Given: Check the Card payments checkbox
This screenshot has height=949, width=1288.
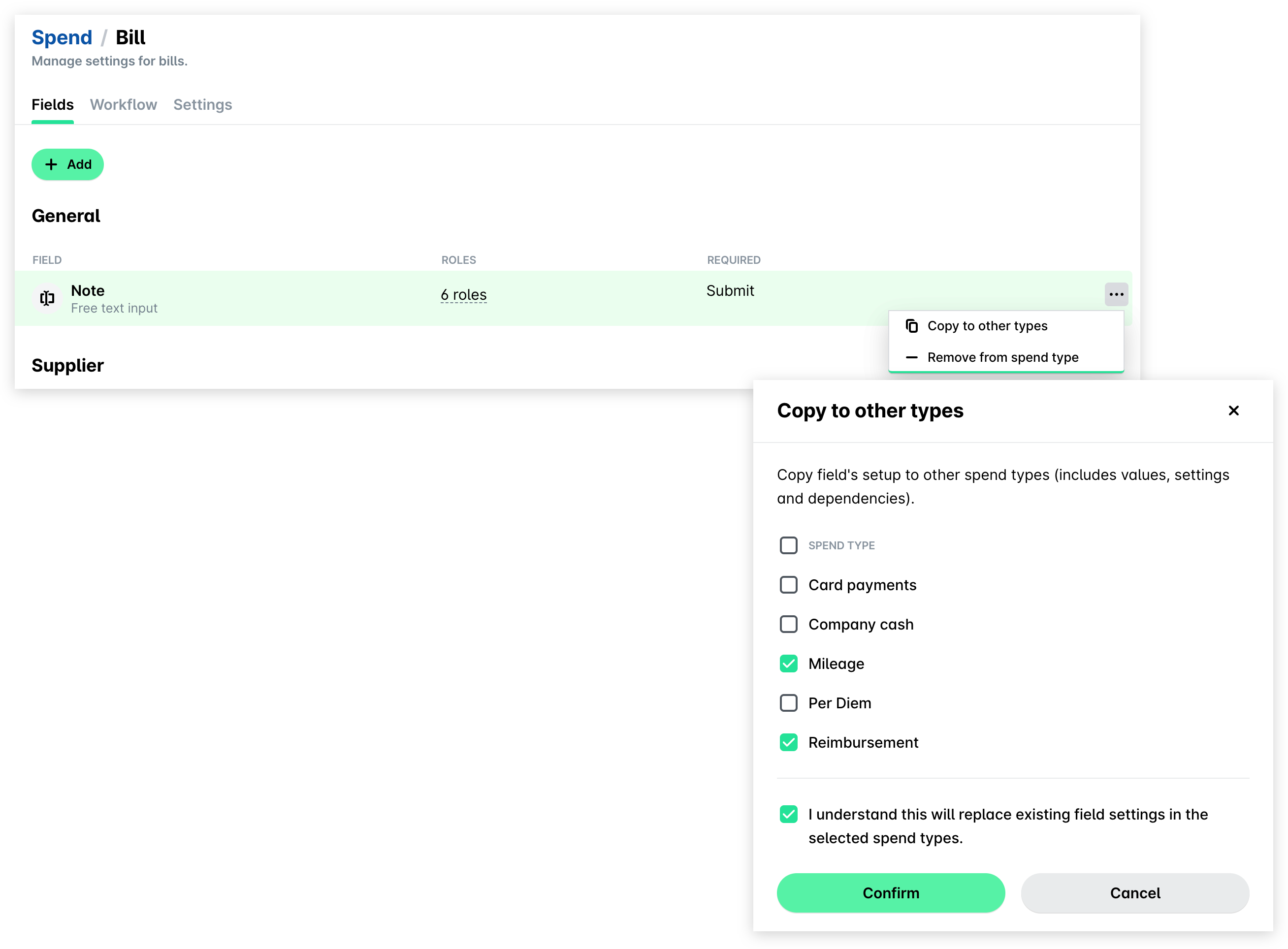Looking at the screenshot, I should click(x=788, y=585).
